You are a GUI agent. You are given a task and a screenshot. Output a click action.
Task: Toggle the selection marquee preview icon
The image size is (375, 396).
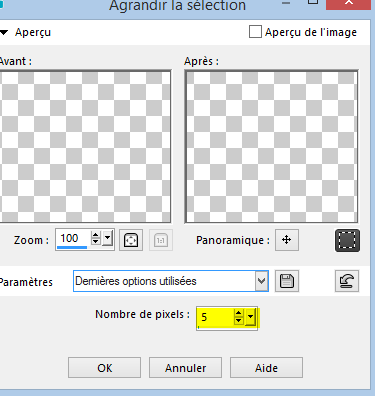coord(347,240)
